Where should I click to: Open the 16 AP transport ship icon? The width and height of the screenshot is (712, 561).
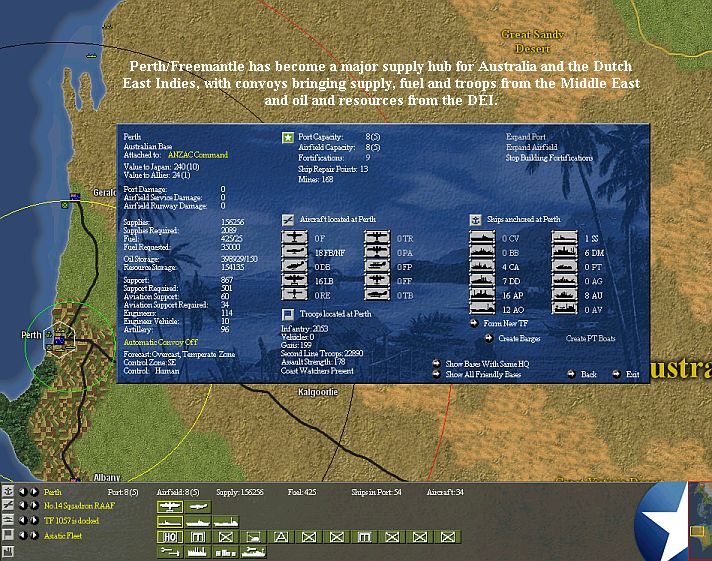point(482,294)
